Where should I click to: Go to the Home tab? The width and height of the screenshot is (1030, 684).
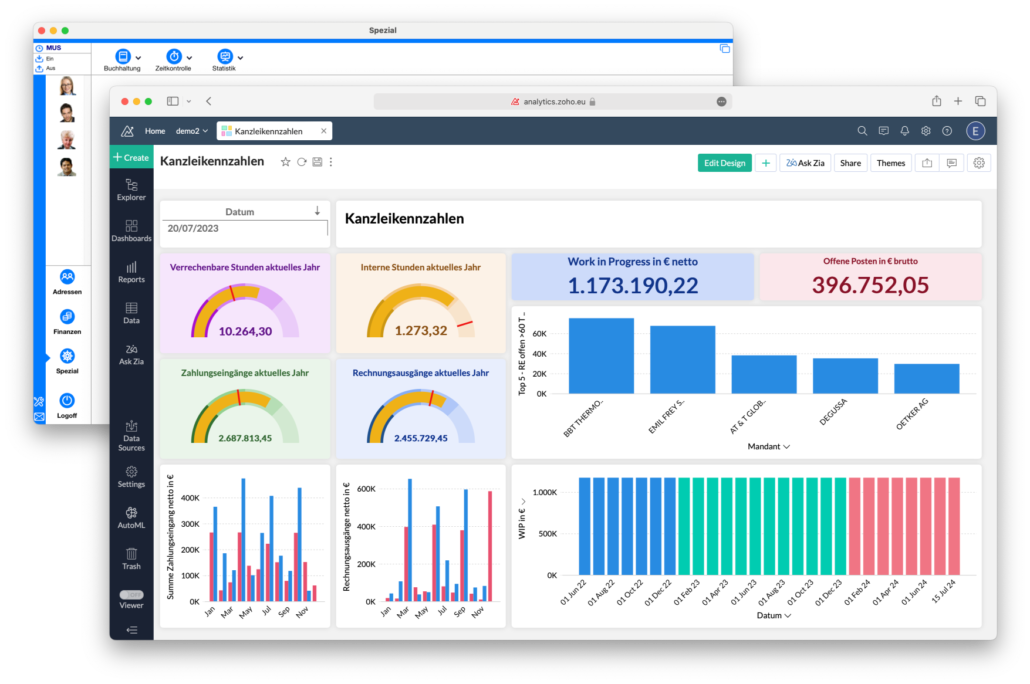pyautogui.click(x=155, y=131)
